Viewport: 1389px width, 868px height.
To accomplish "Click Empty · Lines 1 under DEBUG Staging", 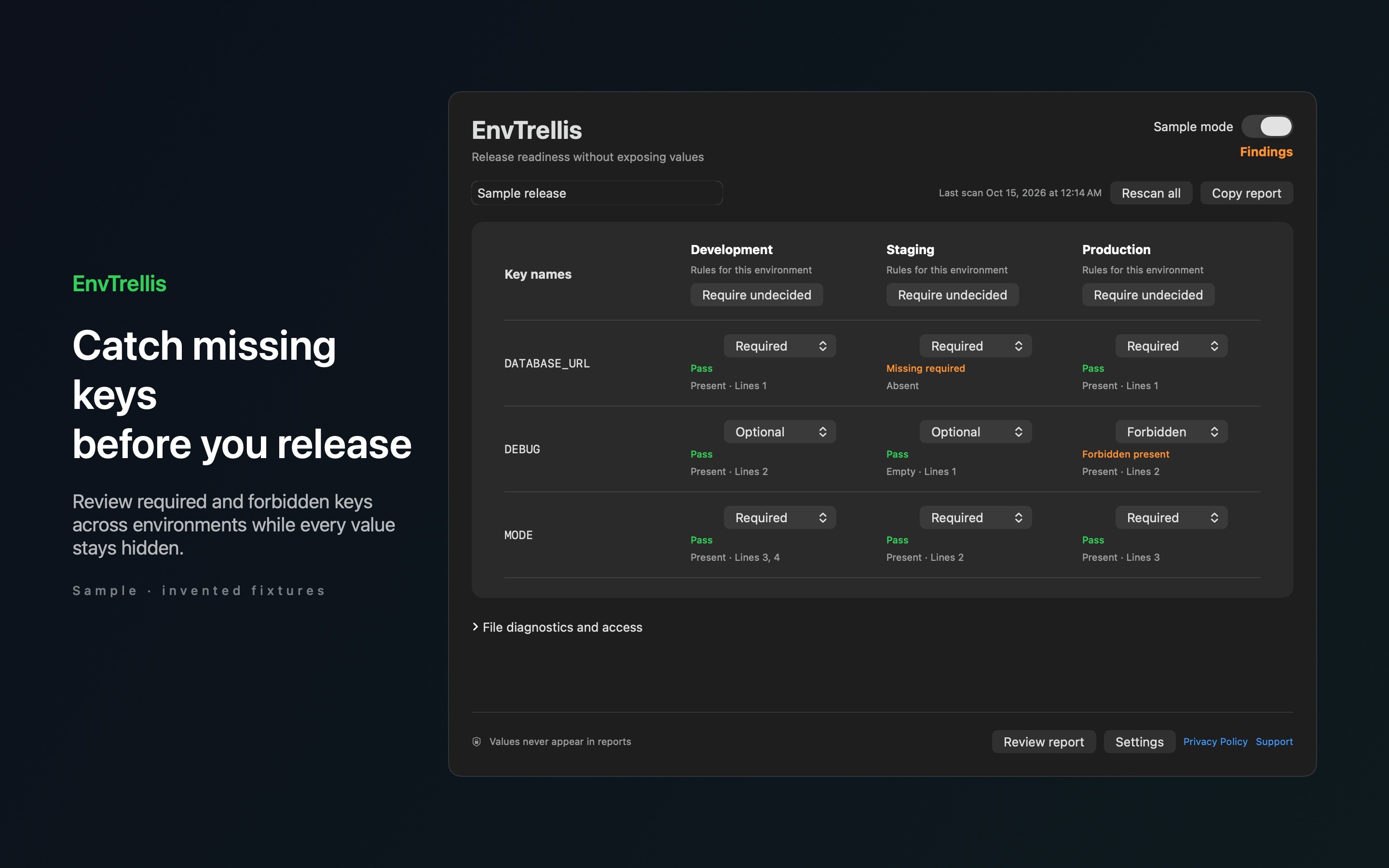I will point(921,471).
